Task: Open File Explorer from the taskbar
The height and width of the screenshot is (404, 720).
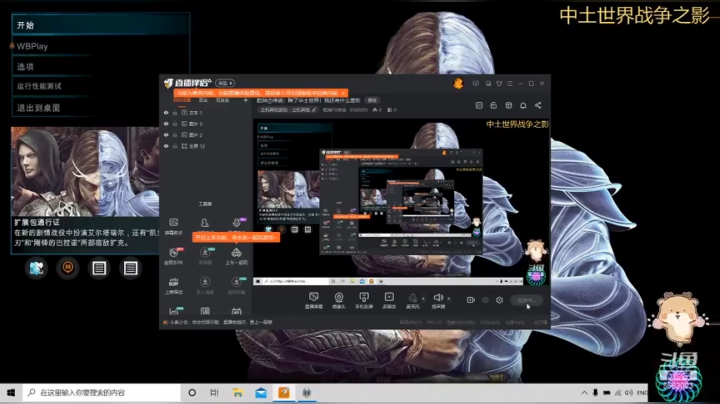Action: 237,393
